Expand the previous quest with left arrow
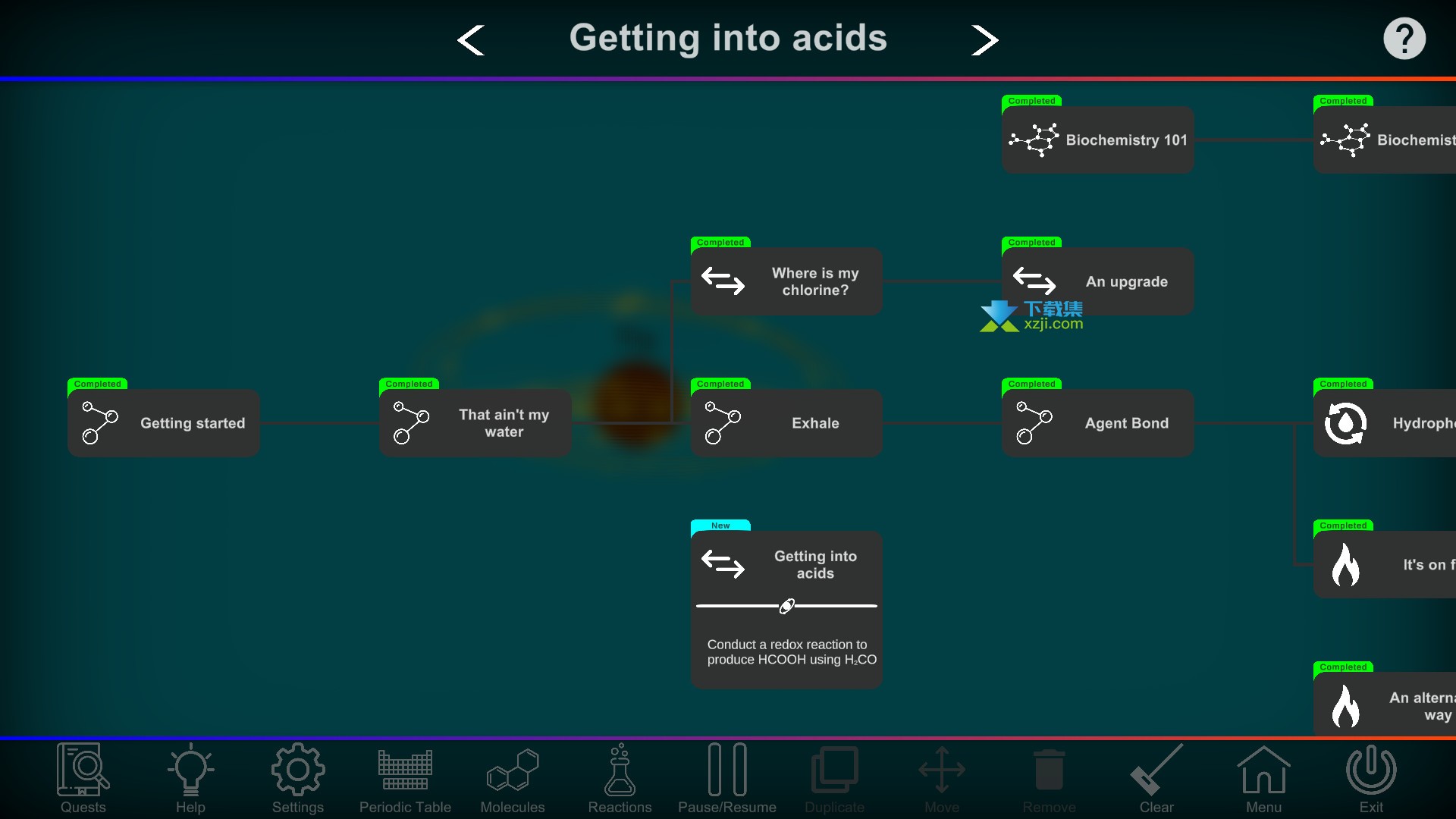 [x=471, y=38]
